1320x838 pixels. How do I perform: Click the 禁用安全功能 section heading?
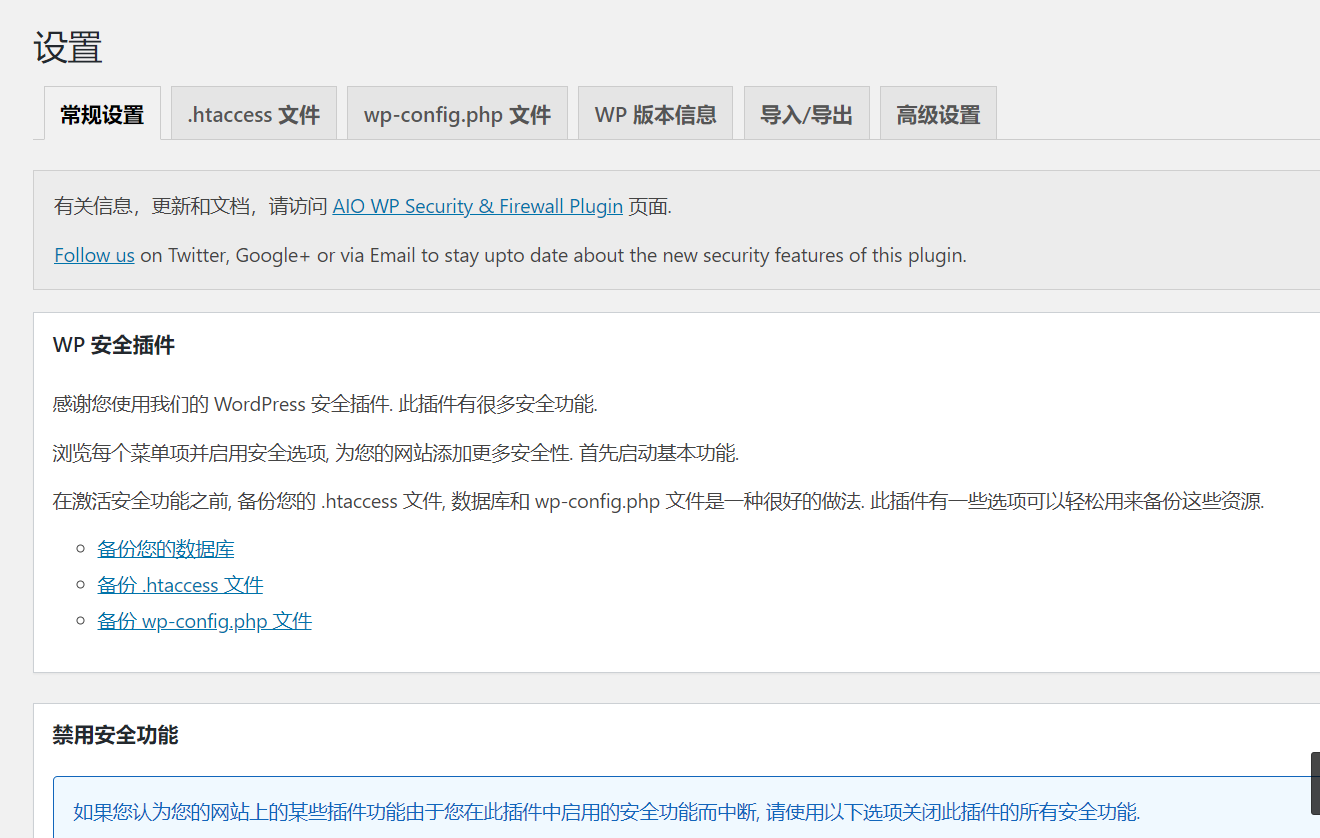coord(115,735)
